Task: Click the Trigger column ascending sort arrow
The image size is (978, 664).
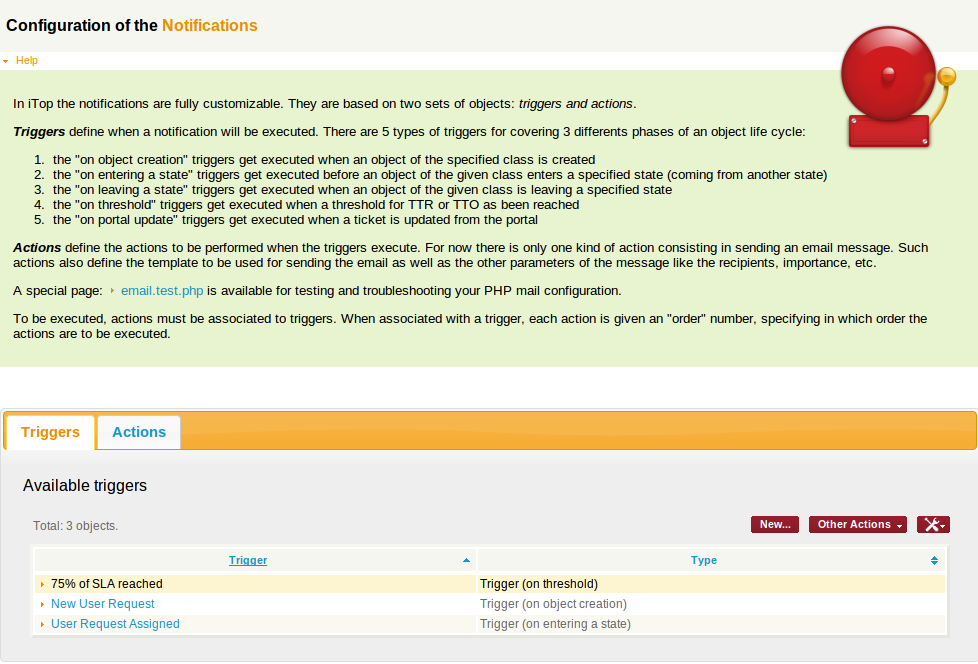Action: 466,561
